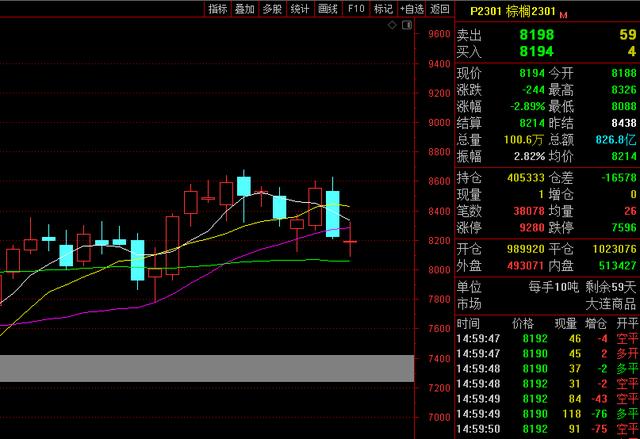Viewport: 640px width, 439px height.
Task: Click the 指标 indicator button
Action: (218, 9)
